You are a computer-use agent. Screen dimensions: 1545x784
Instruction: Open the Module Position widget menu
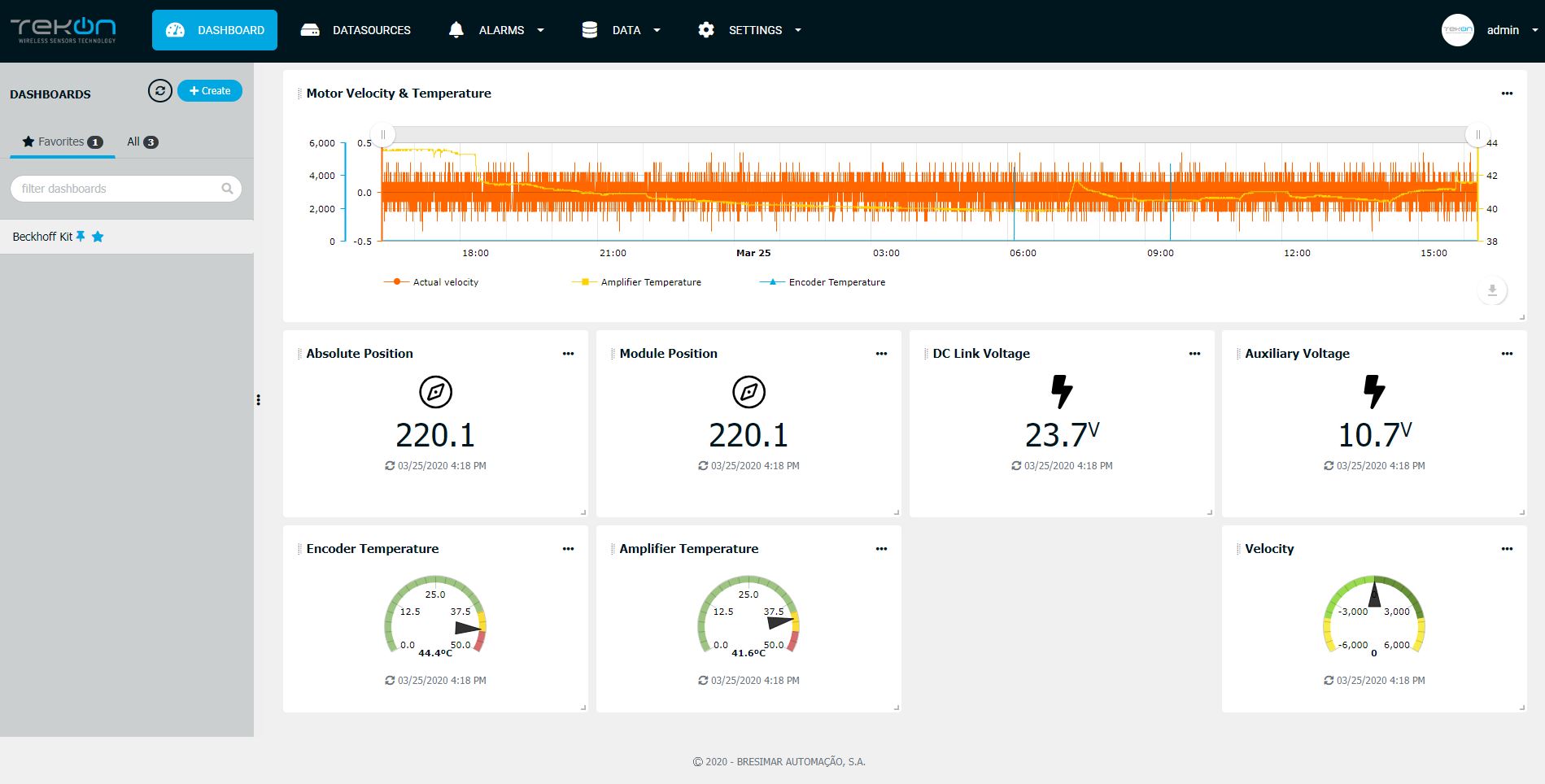[881, 354]
